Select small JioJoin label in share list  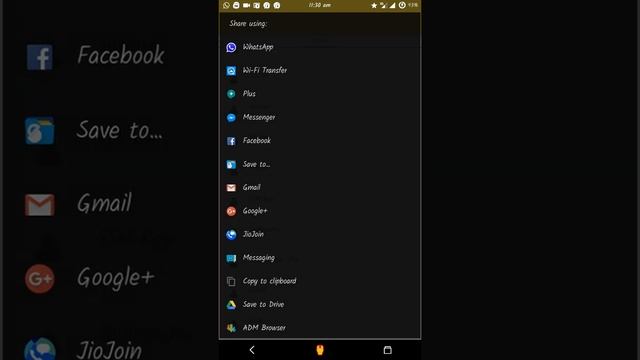coord(253,234)
